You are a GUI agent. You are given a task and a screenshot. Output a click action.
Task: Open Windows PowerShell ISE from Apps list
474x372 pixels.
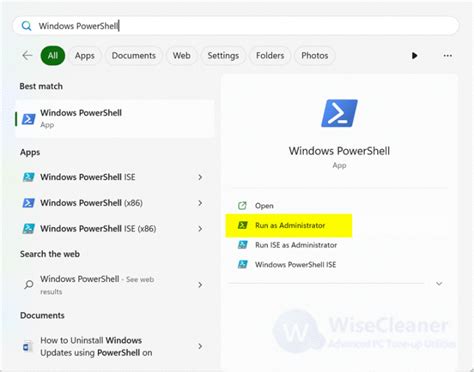(107, 177)
